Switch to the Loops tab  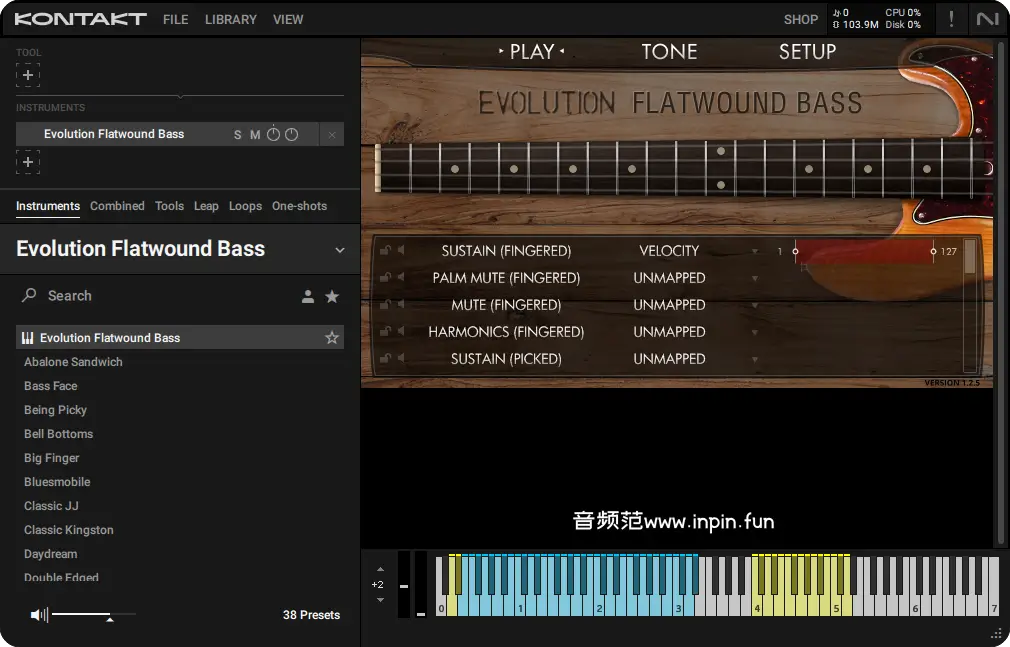pos(245,206)
